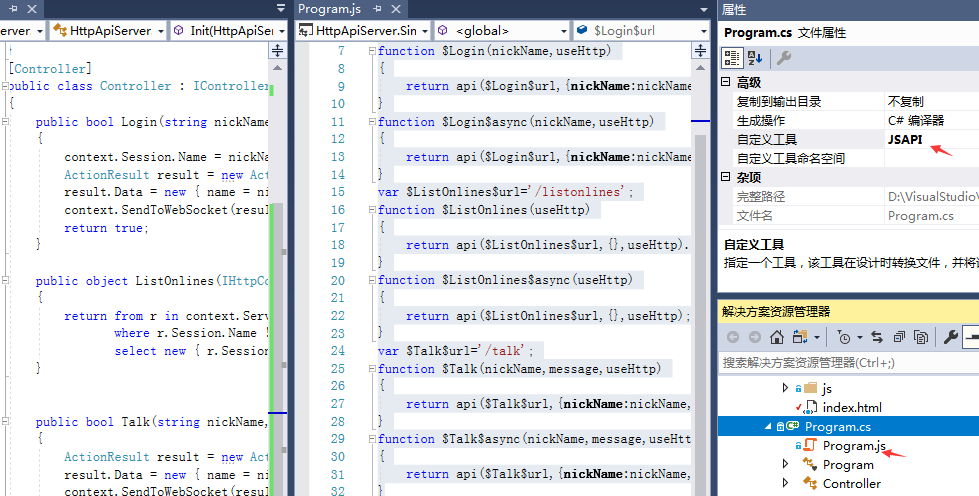Open HttpApiServer.Sin project dropdown
979x496 pixels.
pyautogui.click(x=425, y=31)
